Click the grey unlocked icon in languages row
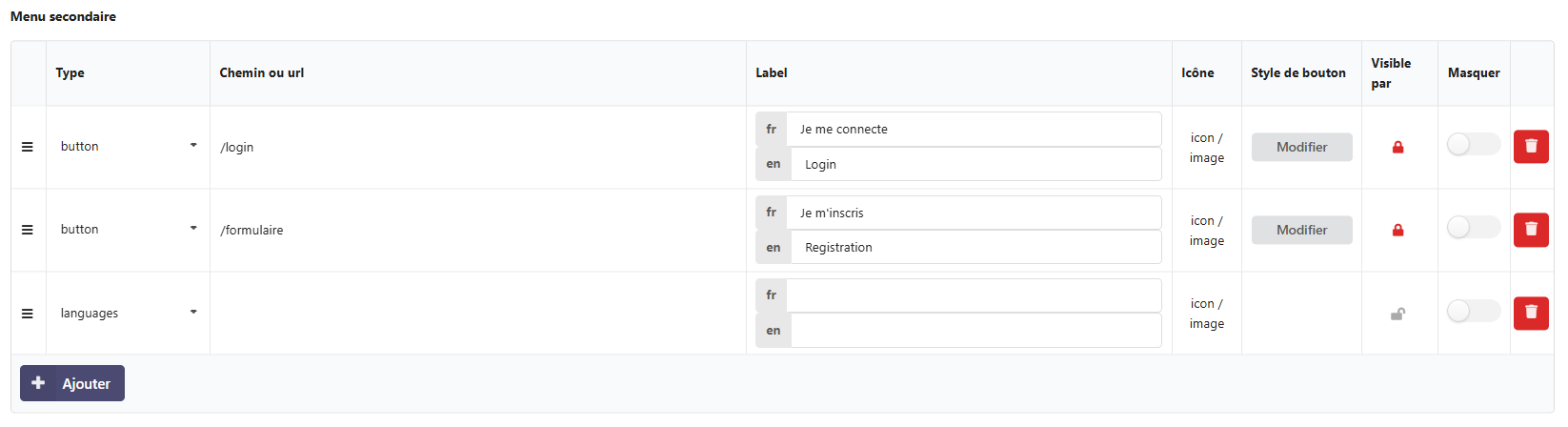1568x427 pixels. pyautogui.click(x=1397, y=314)
